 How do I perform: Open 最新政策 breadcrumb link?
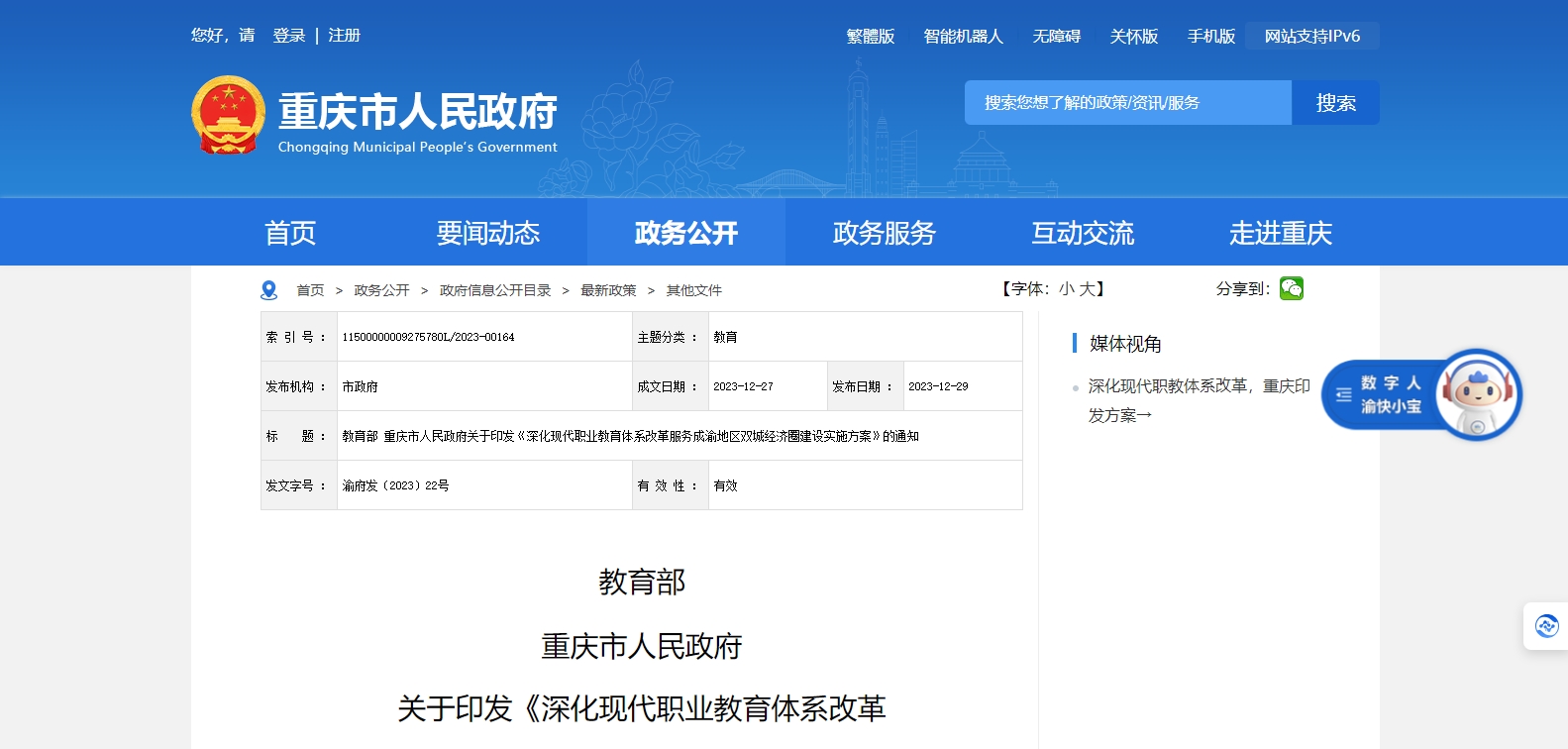pyautogui.click(x=608, y=290)
